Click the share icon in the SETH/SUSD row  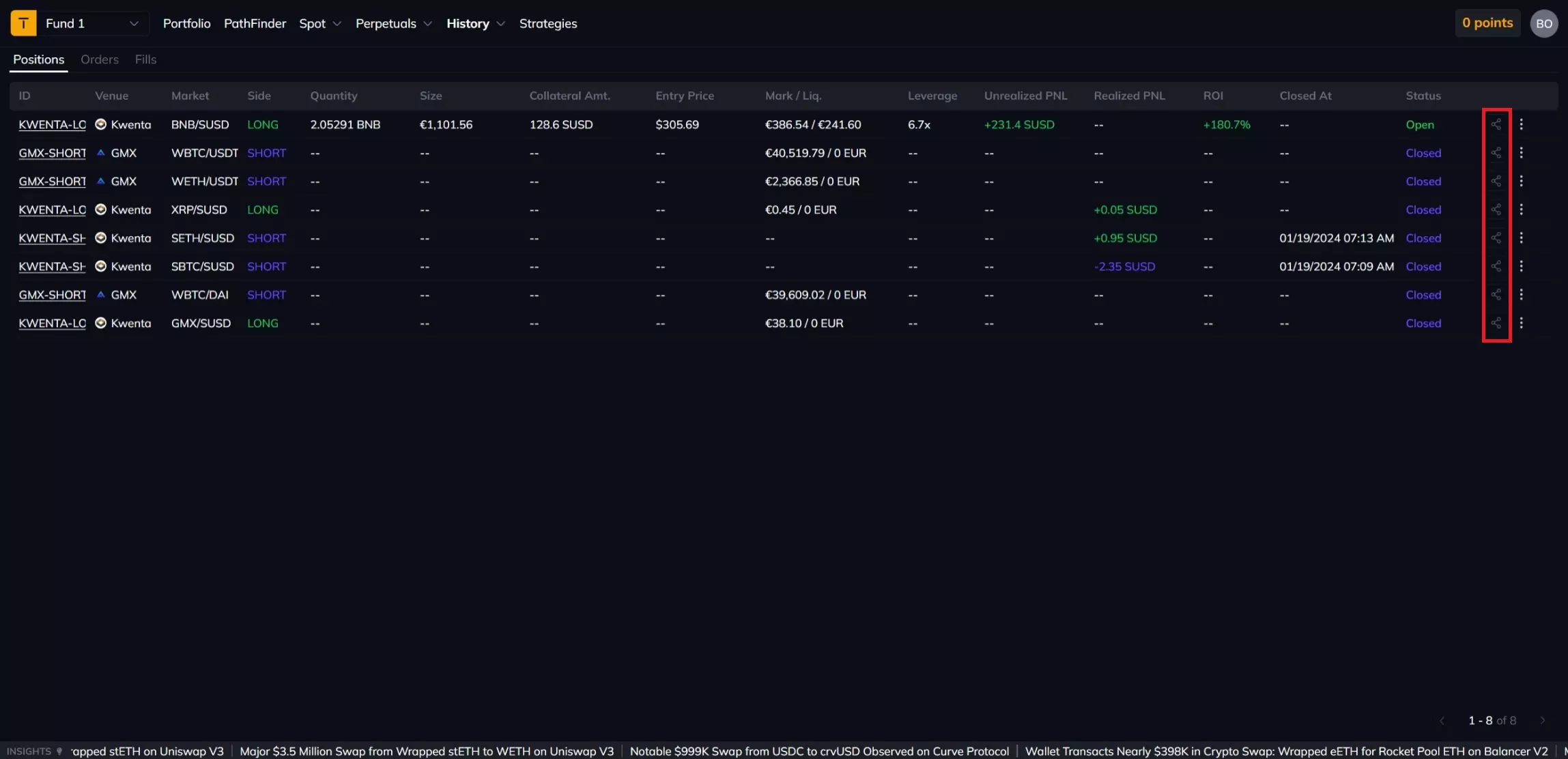(x=1496, y=238)
